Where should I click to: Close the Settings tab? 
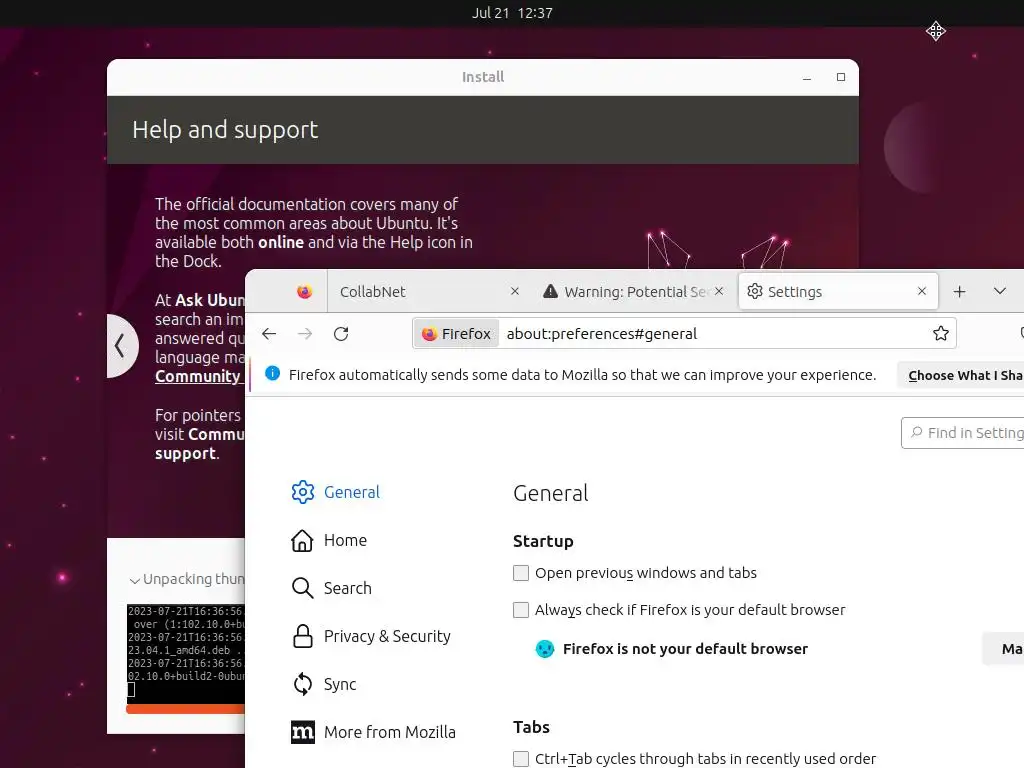pos(921,291)
